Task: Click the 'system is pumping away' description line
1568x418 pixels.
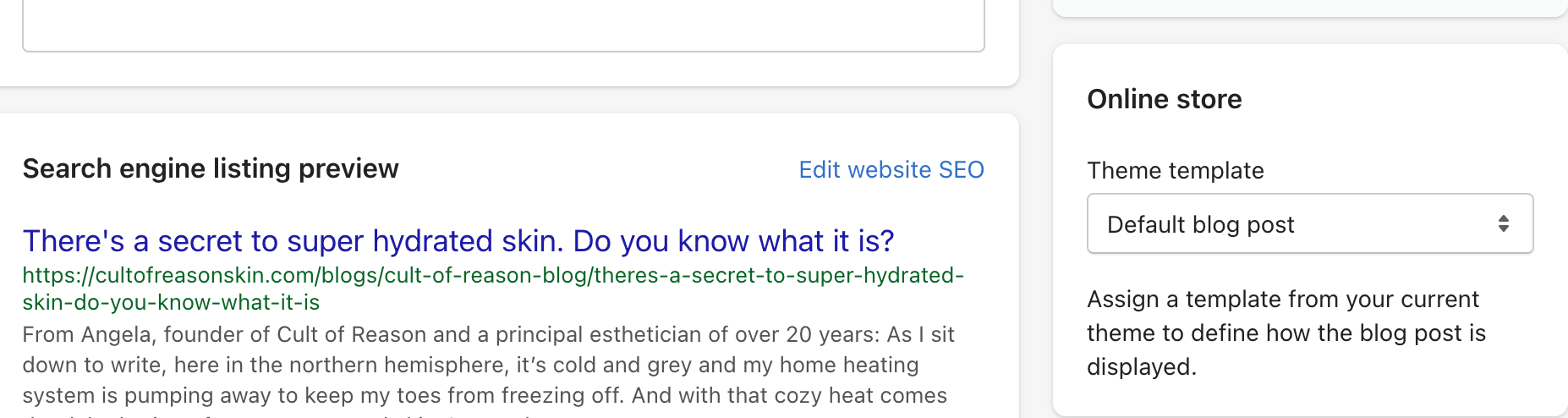Action: [484, 396]
